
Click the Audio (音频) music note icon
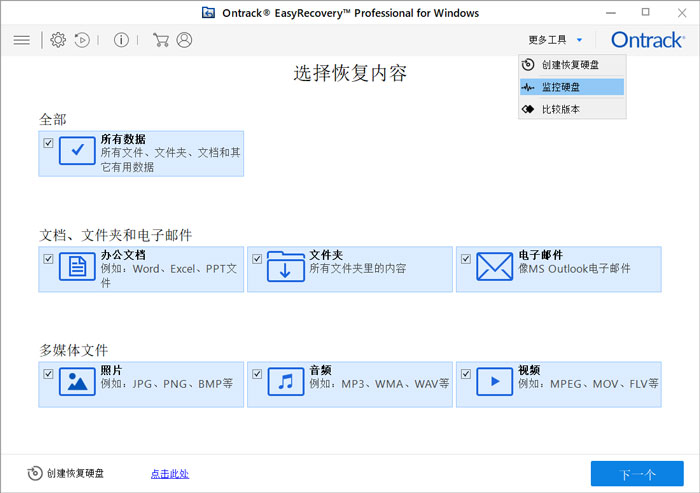pyautogui.click(x=286, y=382)
